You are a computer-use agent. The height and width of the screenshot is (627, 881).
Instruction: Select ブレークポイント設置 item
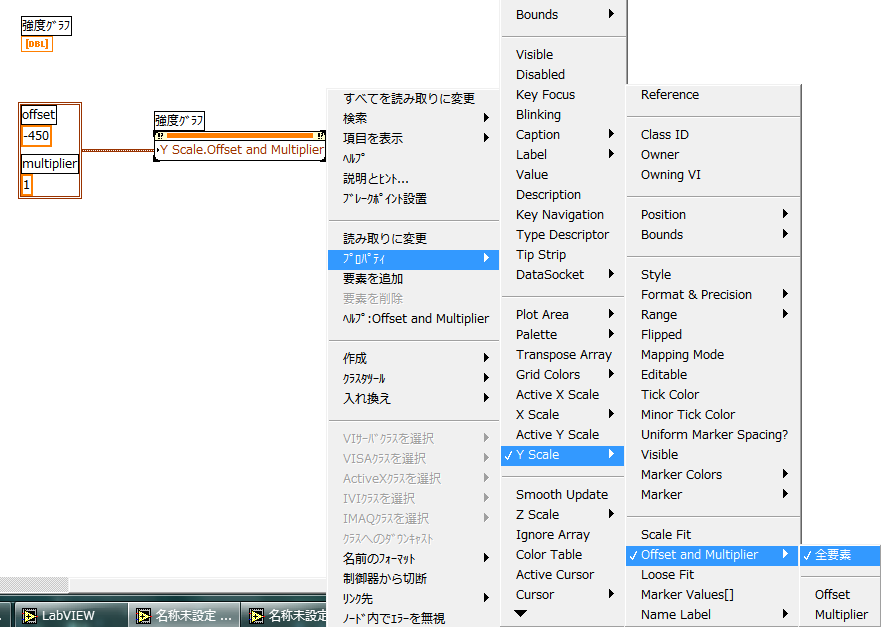[414, 198]
